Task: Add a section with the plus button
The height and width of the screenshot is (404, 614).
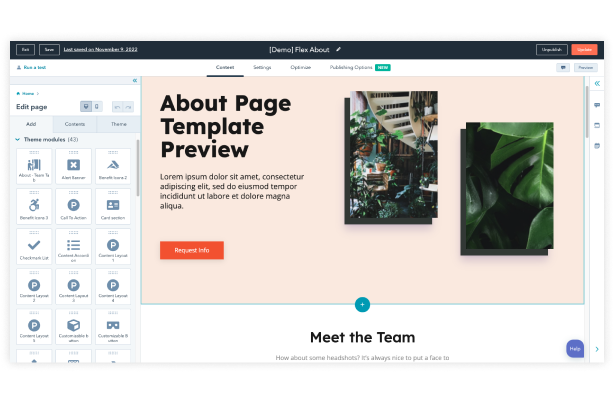Action: pyautogui.click(x=362, y=305)
